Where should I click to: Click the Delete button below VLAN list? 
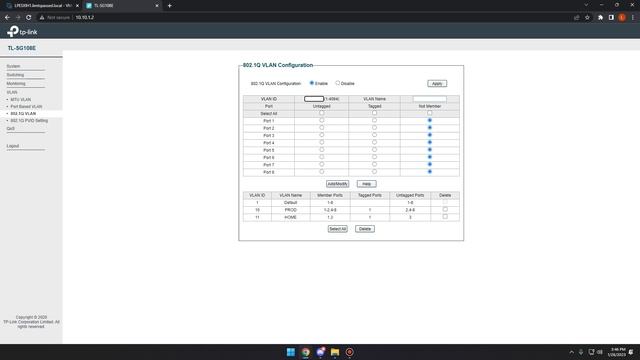click(365, 229)
